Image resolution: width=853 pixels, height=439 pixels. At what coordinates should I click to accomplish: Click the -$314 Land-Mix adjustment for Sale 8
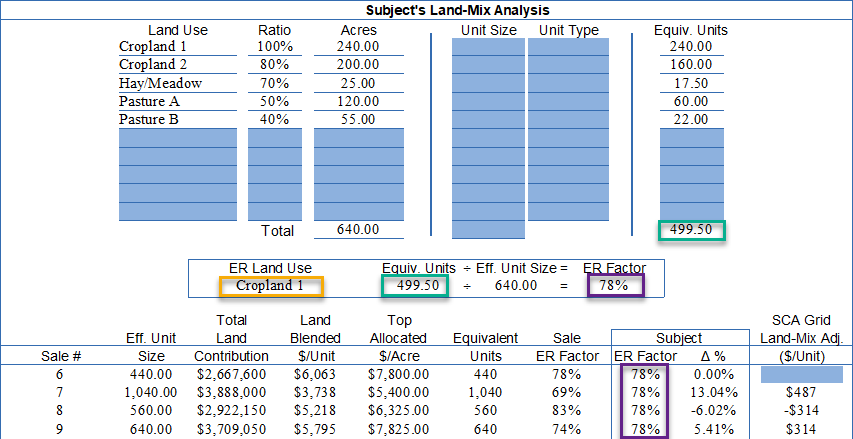[x=800, y=410]
